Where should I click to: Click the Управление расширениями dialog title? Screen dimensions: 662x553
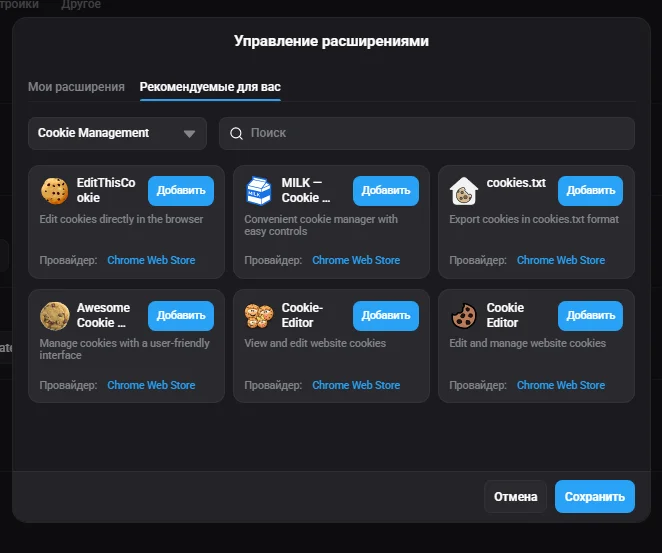[331, 41]
